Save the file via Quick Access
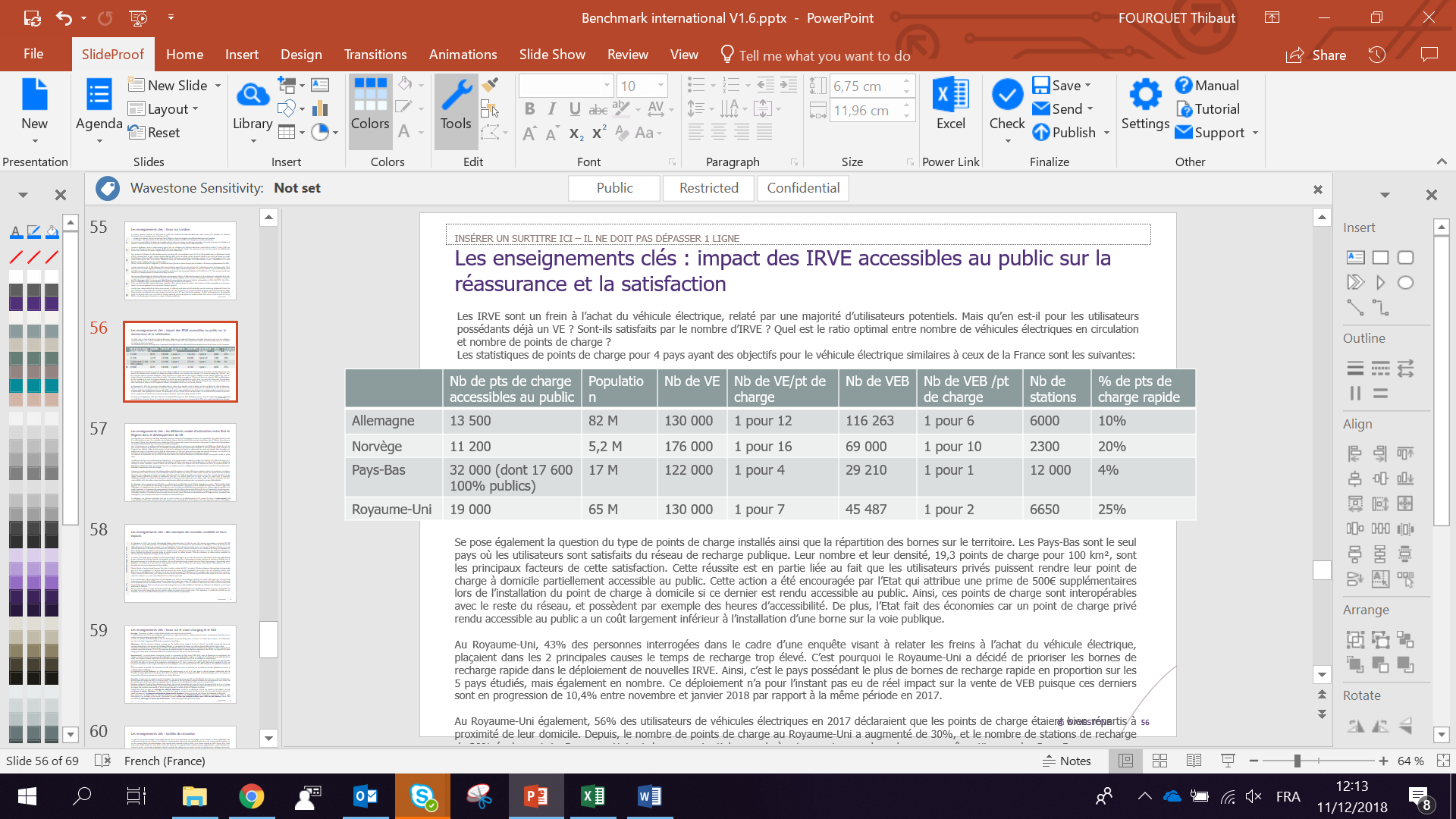 click(32, 17)
